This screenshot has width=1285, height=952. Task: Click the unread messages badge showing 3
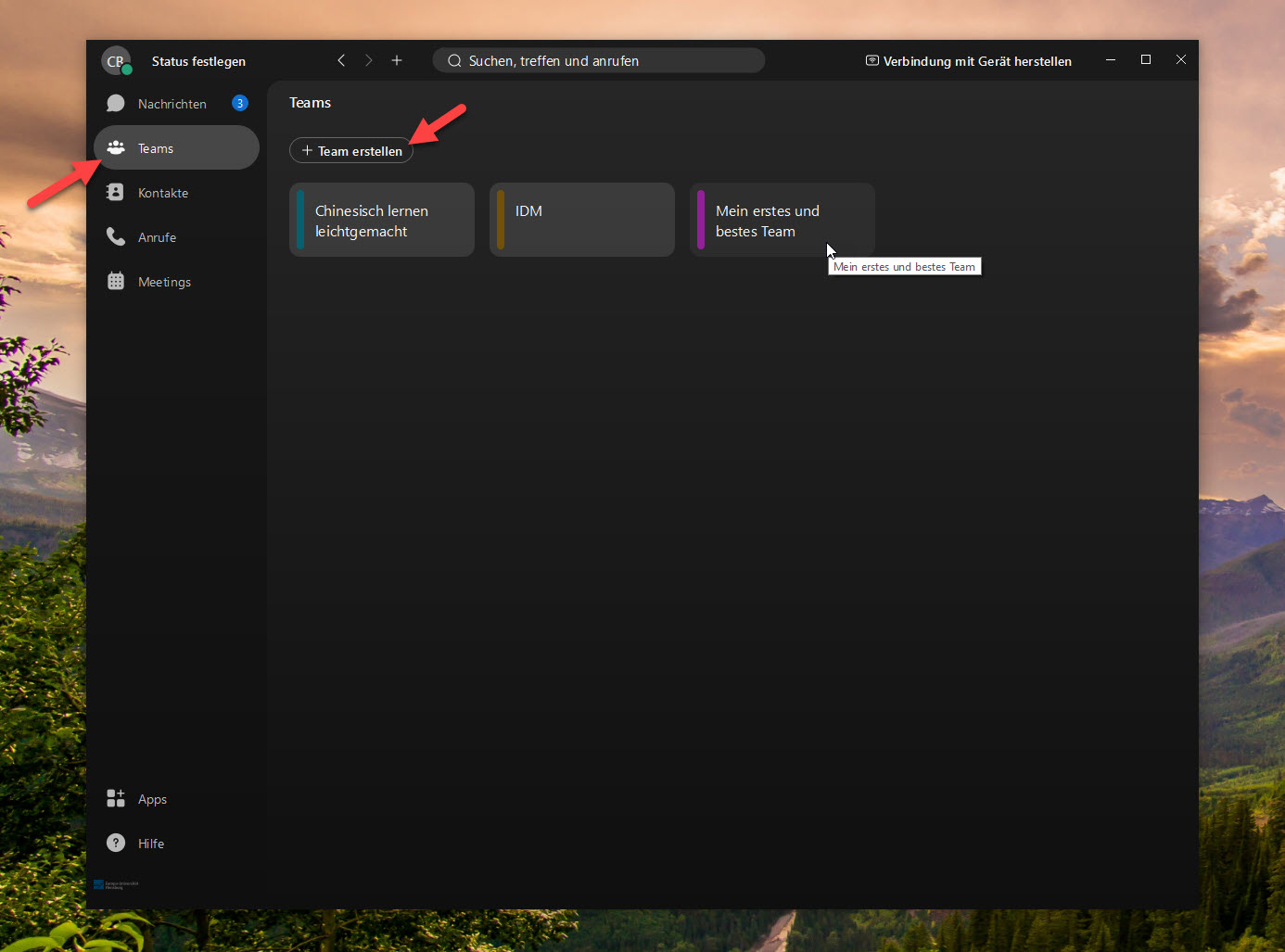pos(240,104)
